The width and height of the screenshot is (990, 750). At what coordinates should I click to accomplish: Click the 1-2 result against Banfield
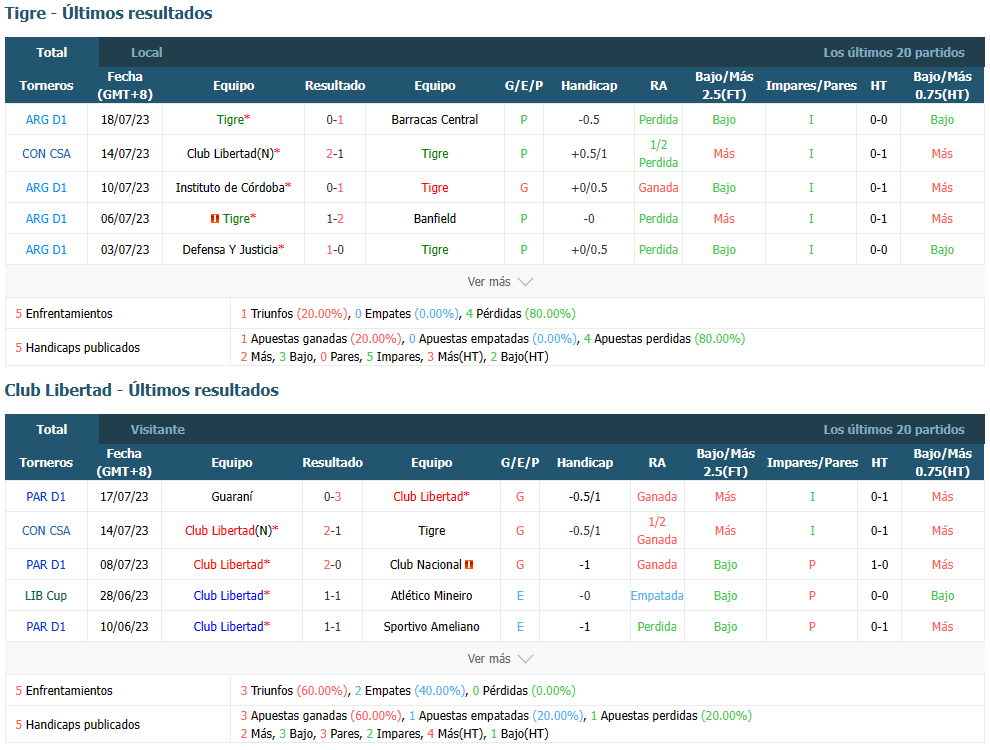pos(335,218)
